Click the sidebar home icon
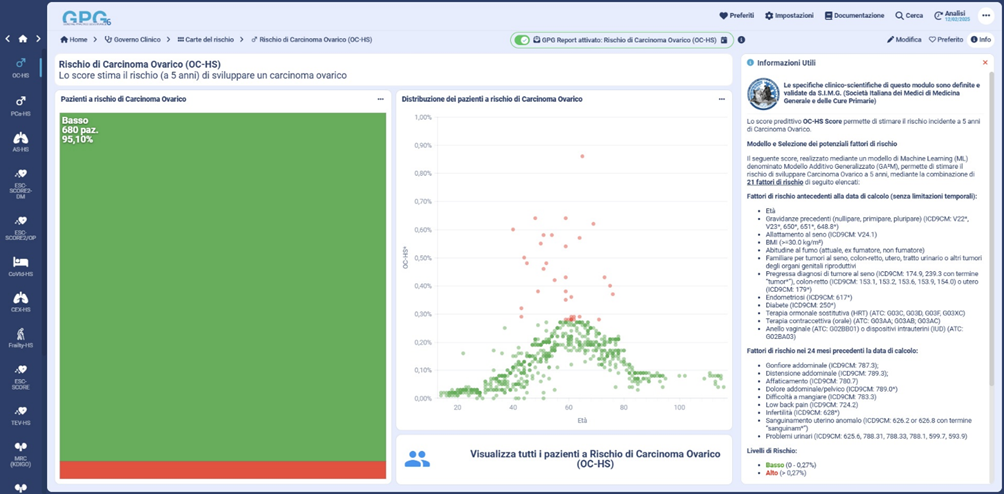 point(23,39)
